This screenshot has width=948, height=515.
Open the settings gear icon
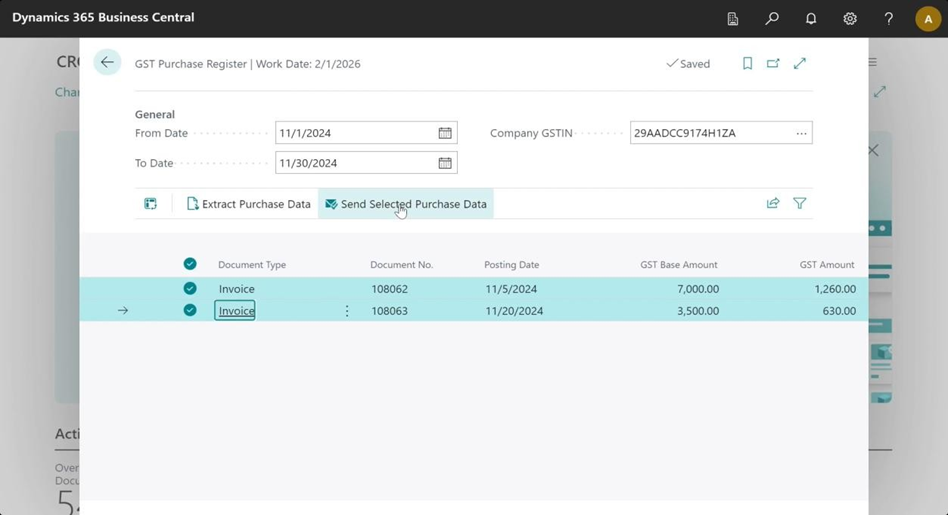pos(850,18)
